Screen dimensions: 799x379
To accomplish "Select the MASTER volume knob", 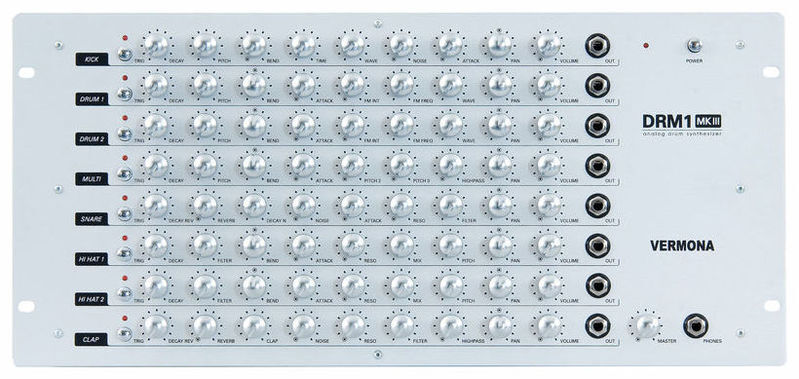I will 647,325.
